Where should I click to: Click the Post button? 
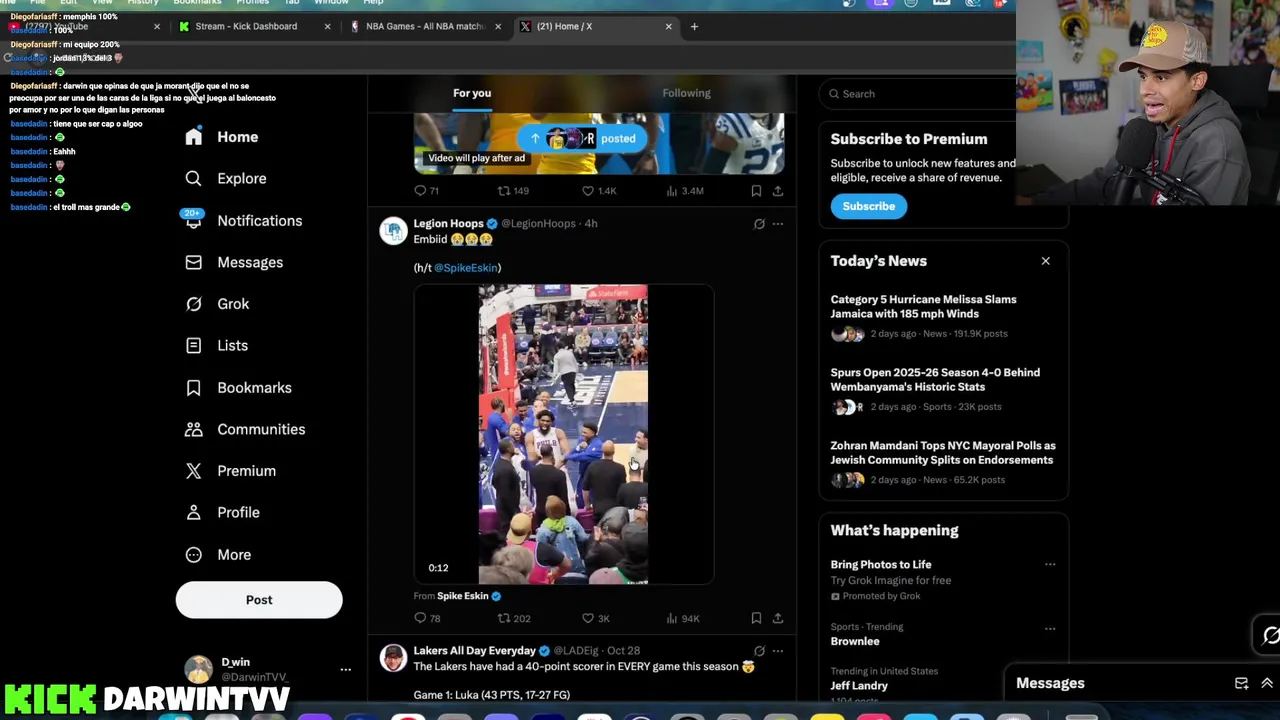pos(259,600)
